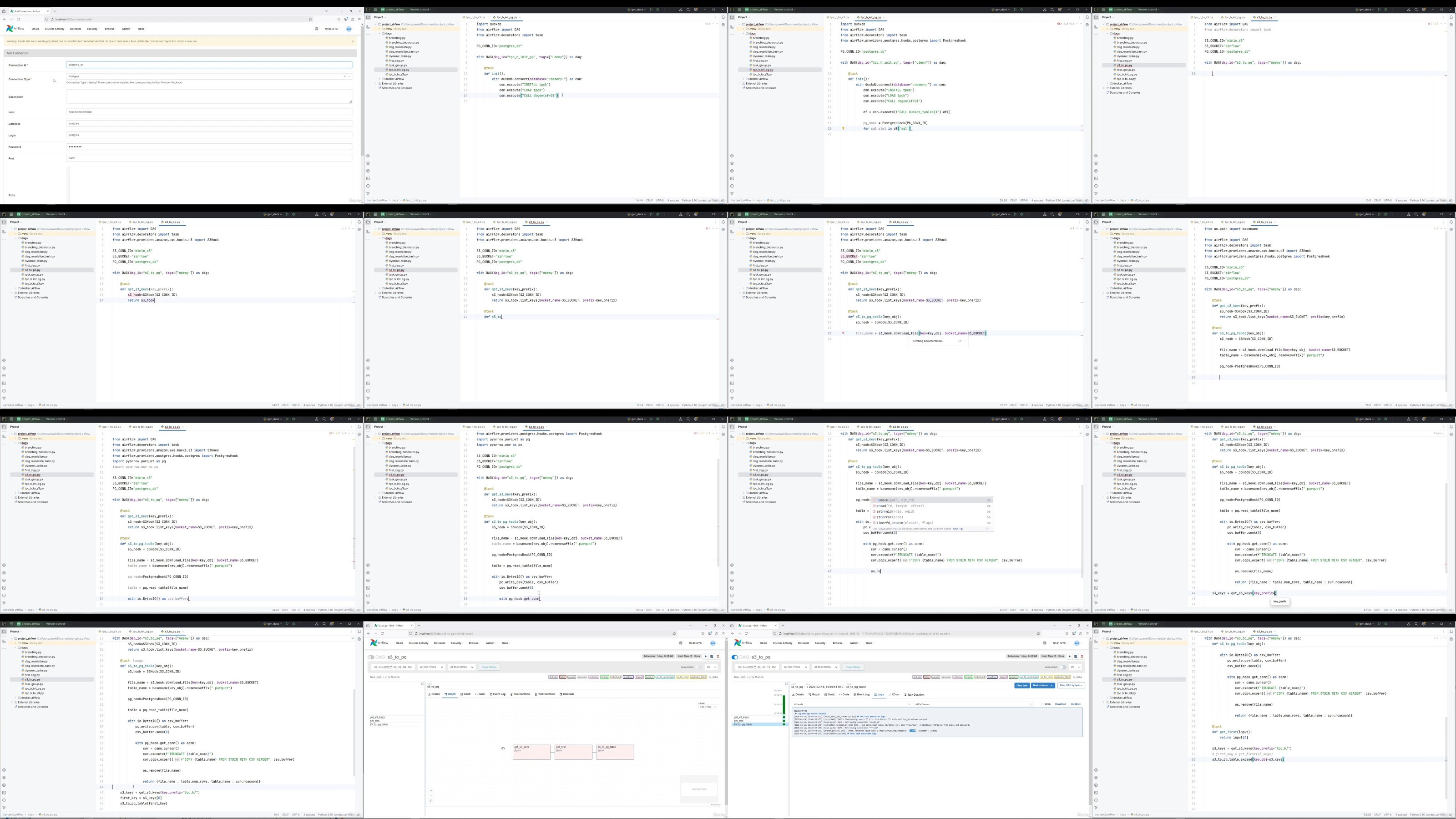This screenshot has height=819, width=1456.
Task: Open the Layout Left -> Right dropdown
Action: 708,707
